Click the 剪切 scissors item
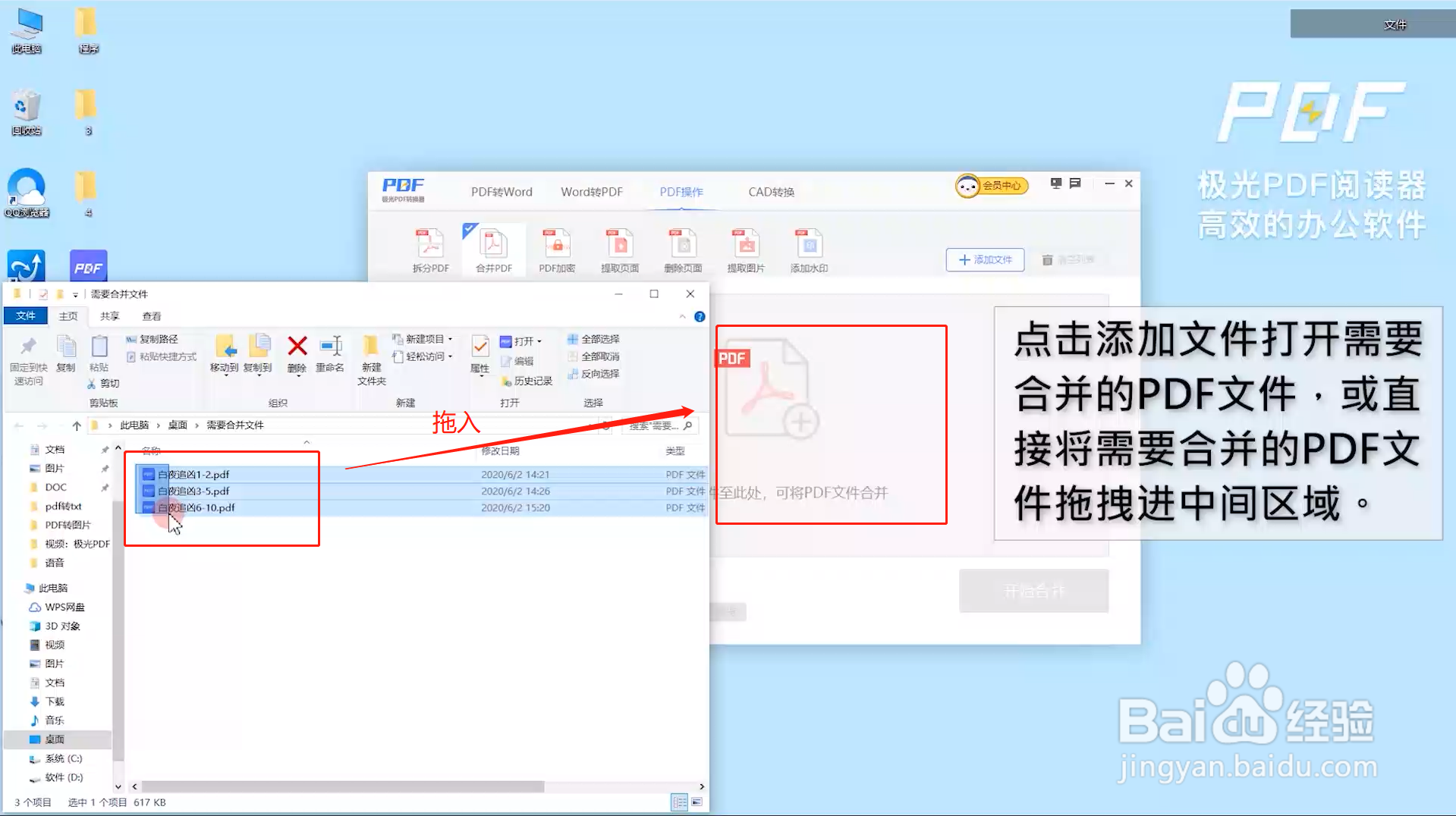Viewport: 1456px width, 816px height. pos(104,384)
